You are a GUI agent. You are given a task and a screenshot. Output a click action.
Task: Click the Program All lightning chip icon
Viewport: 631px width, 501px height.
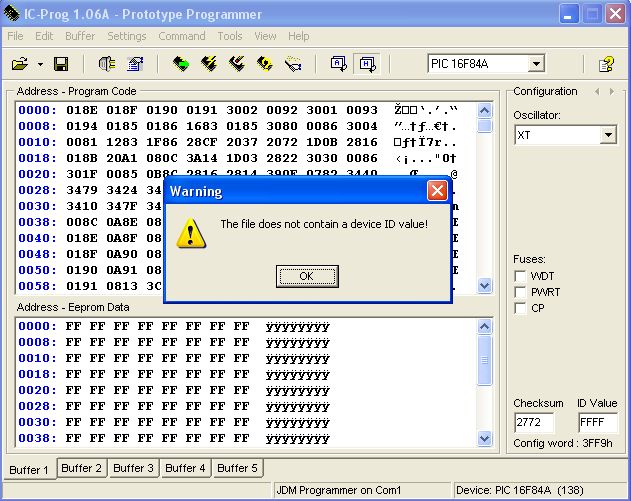click(x=209, y=64)
